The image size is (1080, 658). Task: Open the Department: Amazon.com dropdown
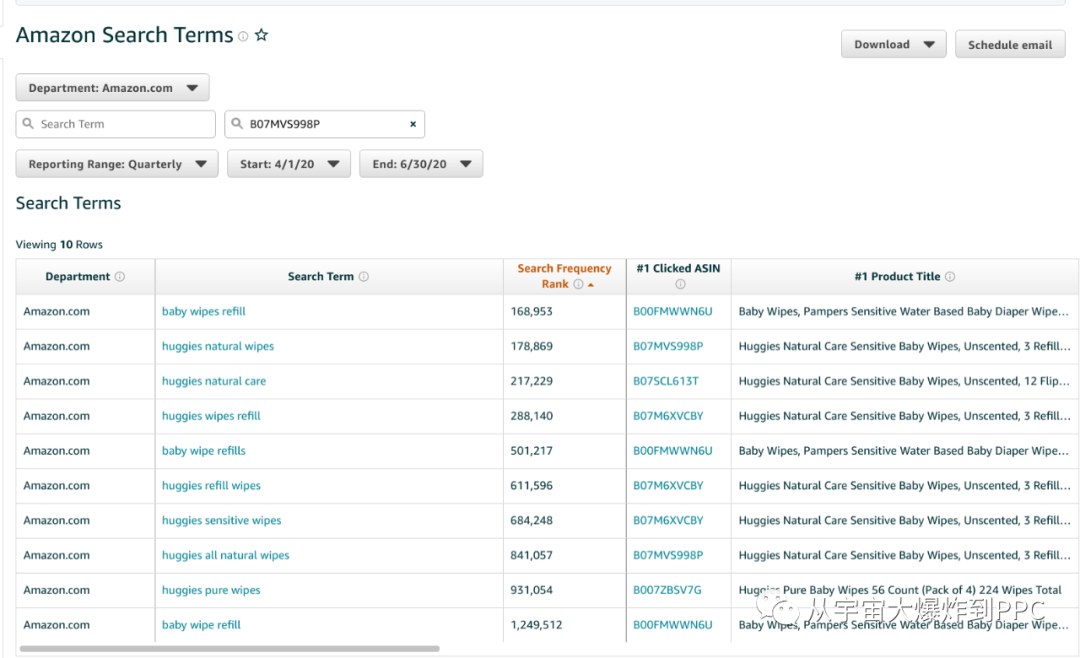pyautogui.click(x=112, y=88)
